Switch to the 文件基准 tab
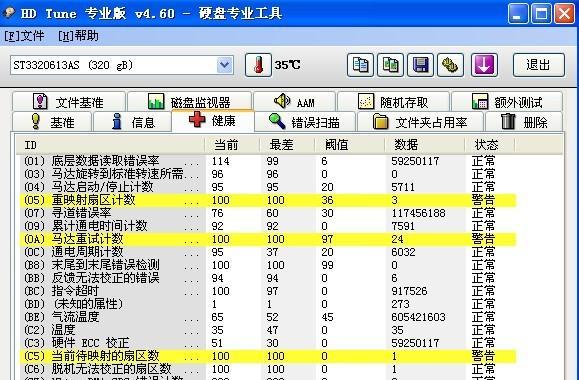 tap(69, 101)
